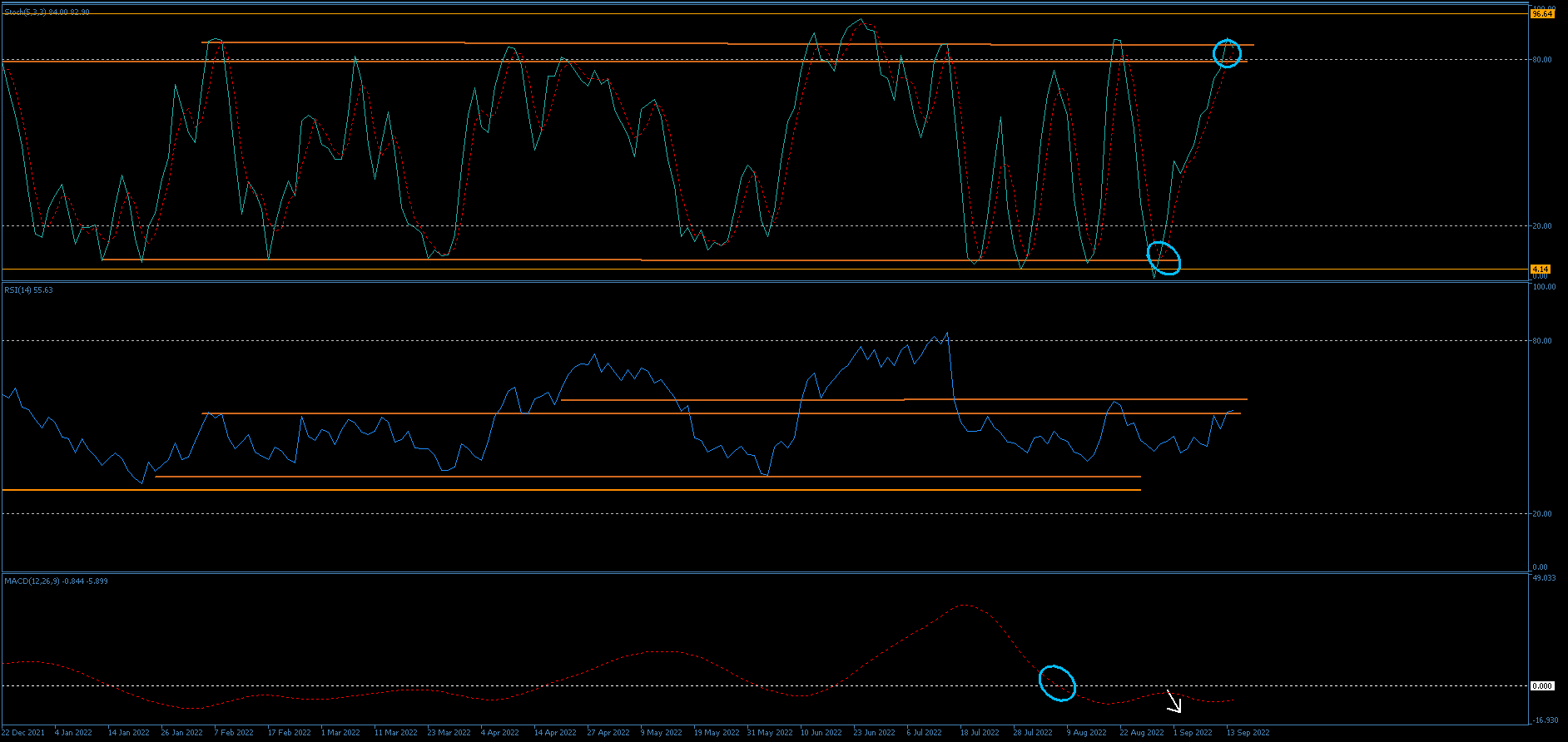
Task: Click the 0.000 zero-level tag in MACD pane
Action: click(1542, 686)
